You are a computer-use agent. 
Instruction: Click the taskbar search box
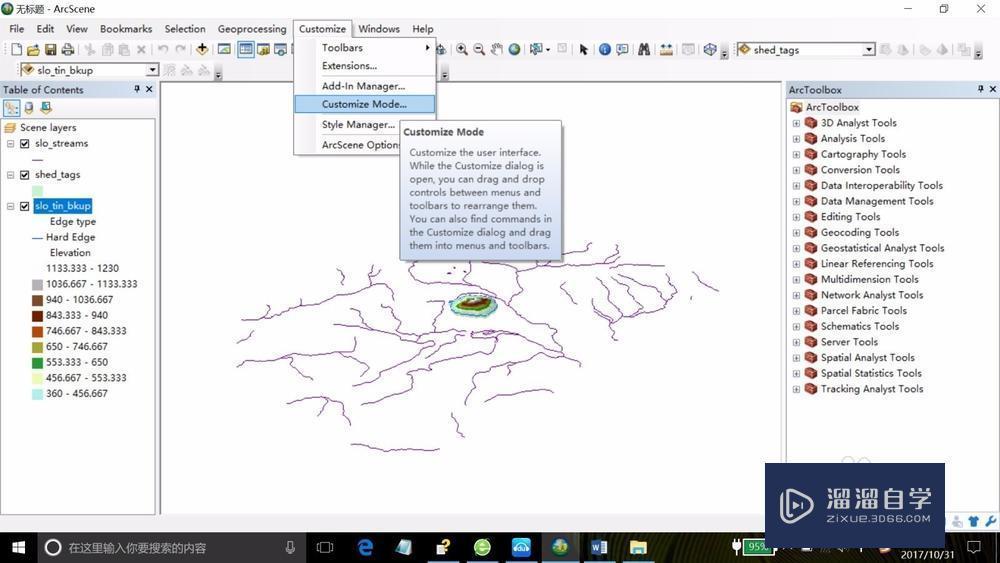(172, 548)
